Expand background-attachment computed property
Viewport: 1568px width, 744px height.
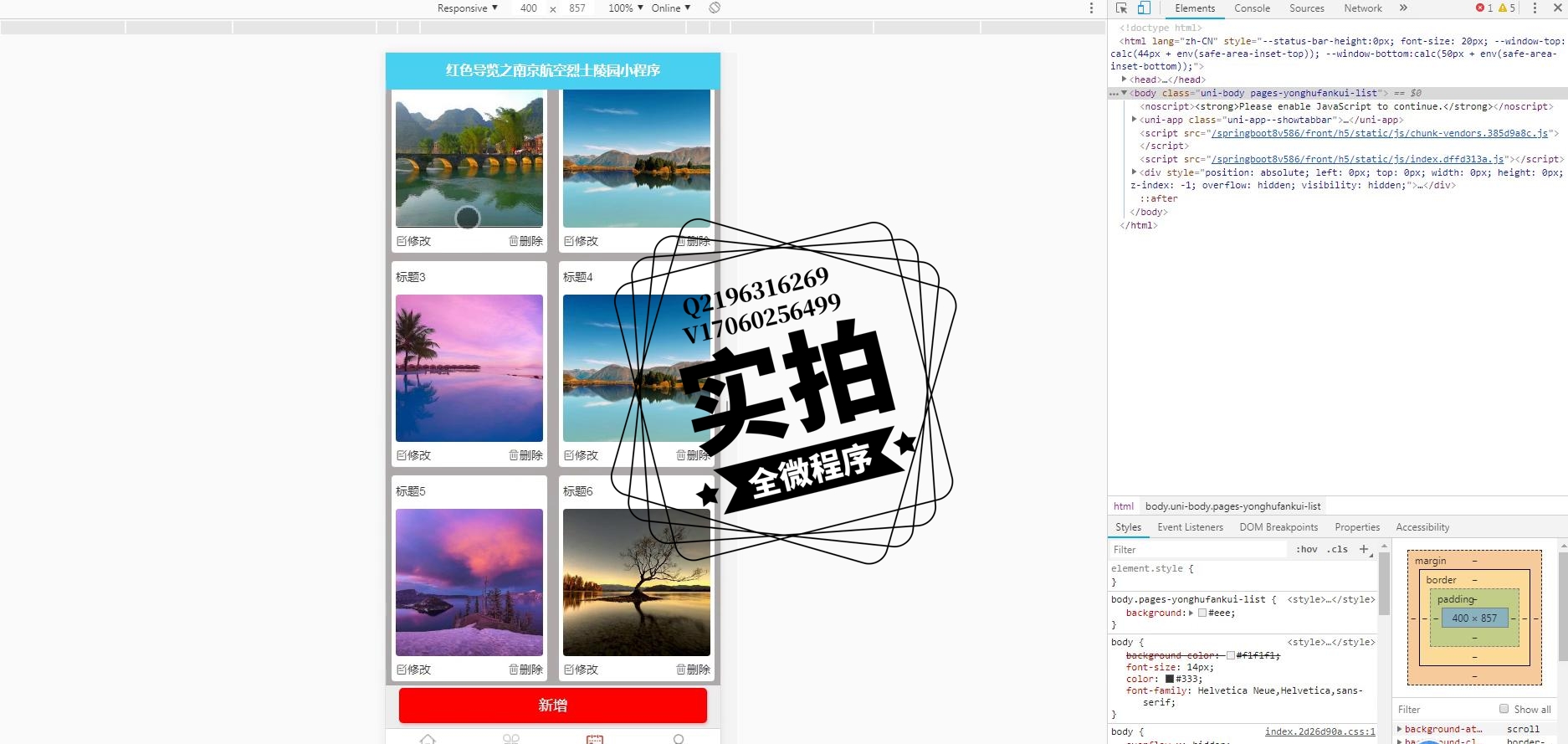point(1399,729)
